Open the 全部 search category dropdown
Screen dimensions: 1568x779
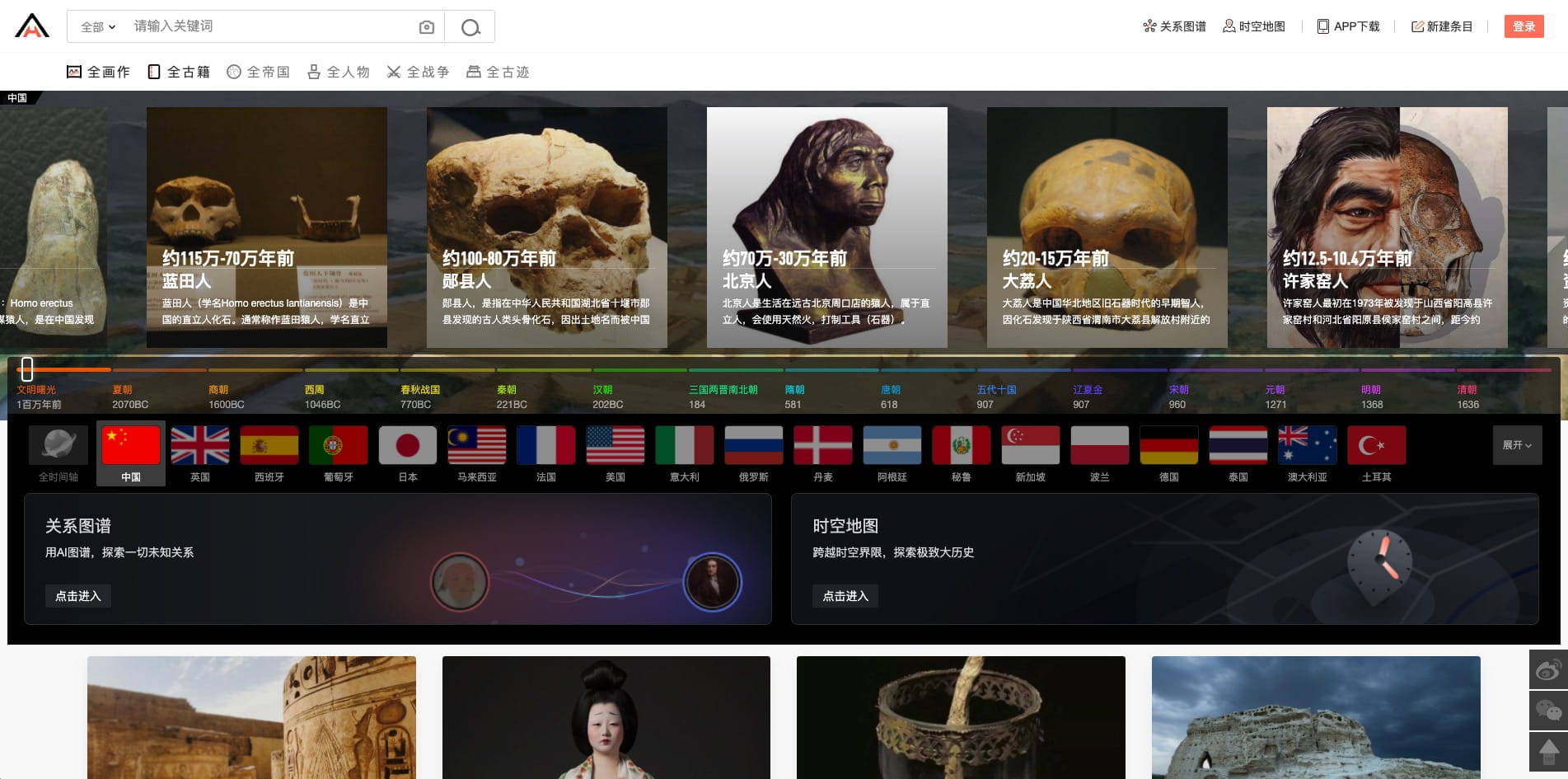coord(98,27)
